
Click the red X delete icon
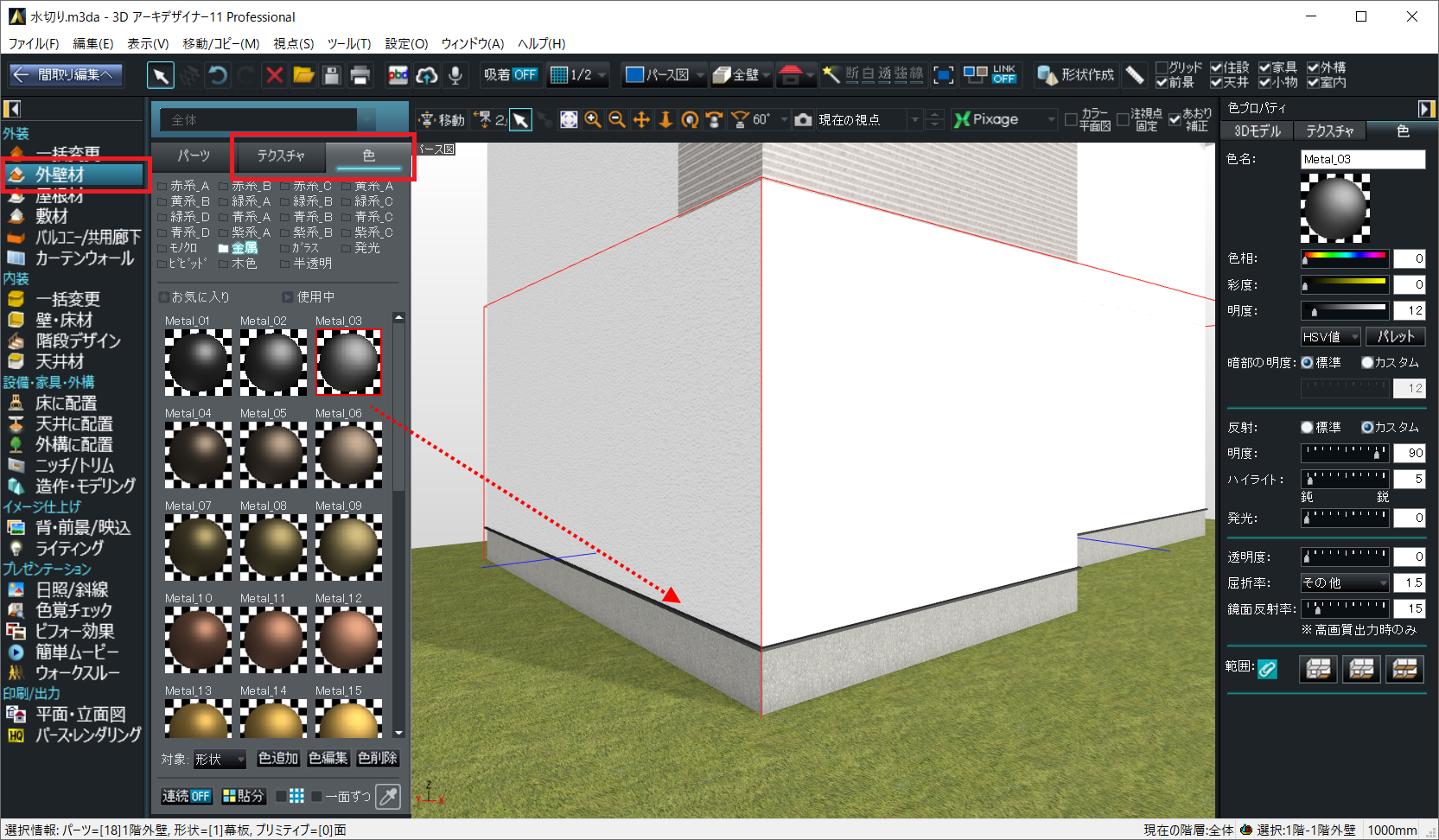click(274, 75)
